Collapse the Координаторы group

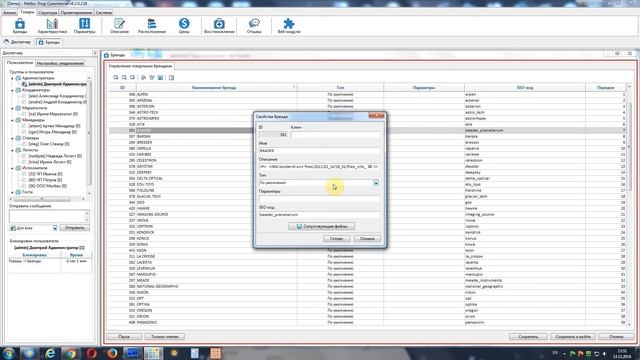coord(12,90)
